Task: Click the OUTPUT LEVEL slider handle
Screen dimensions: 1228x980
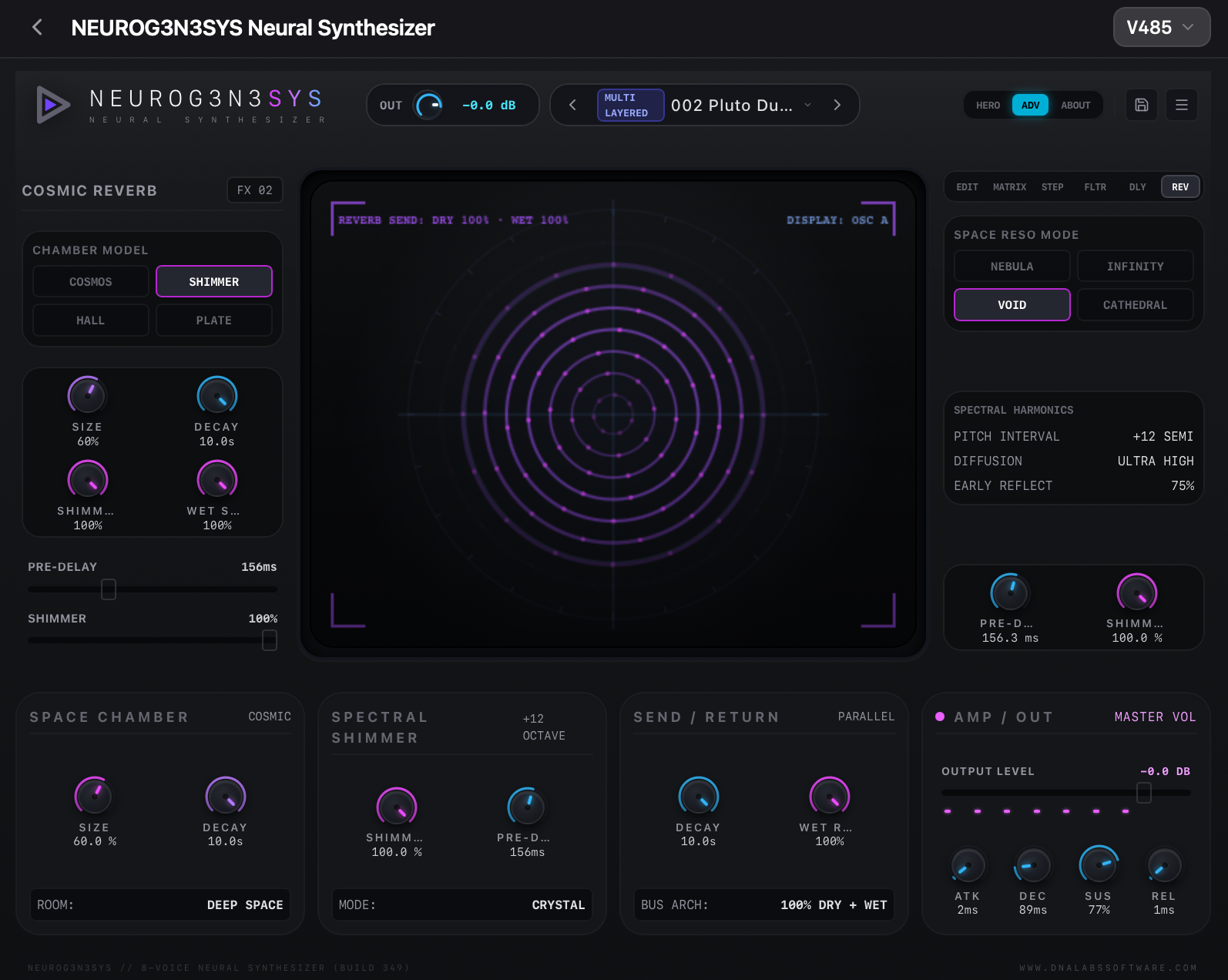Action: point(1144,792)
